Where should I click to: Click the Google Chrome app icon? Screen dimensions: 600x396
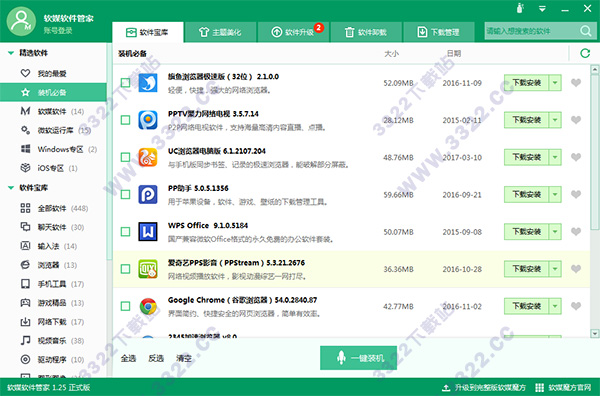[148, 306]
